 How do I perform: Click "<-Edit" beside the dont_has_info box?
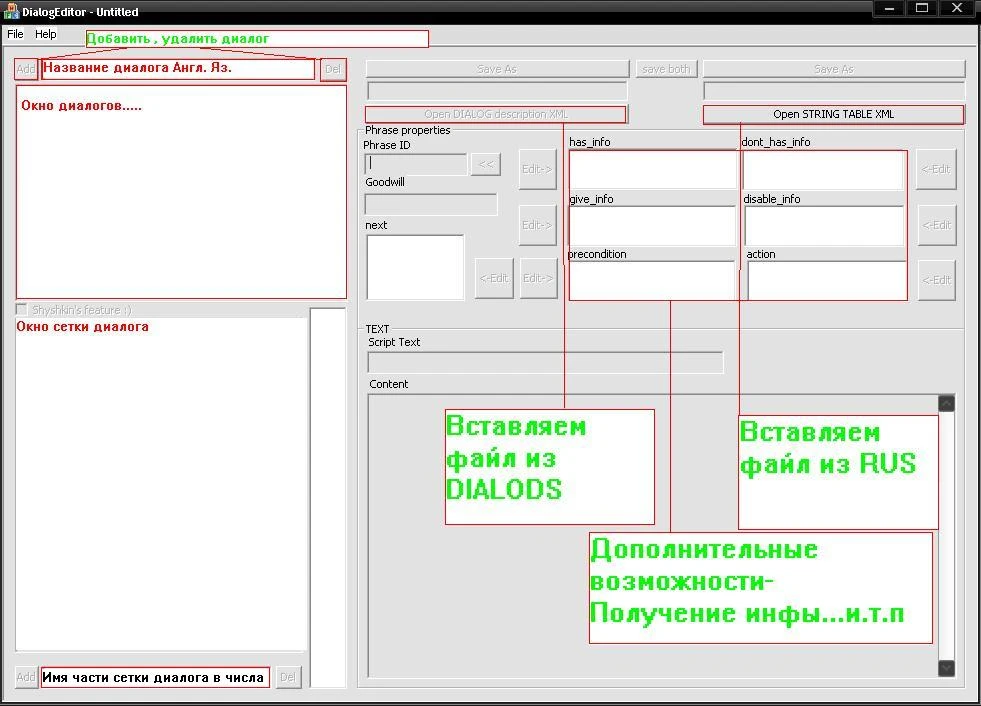pyautogui.click(x=936, y=169)
